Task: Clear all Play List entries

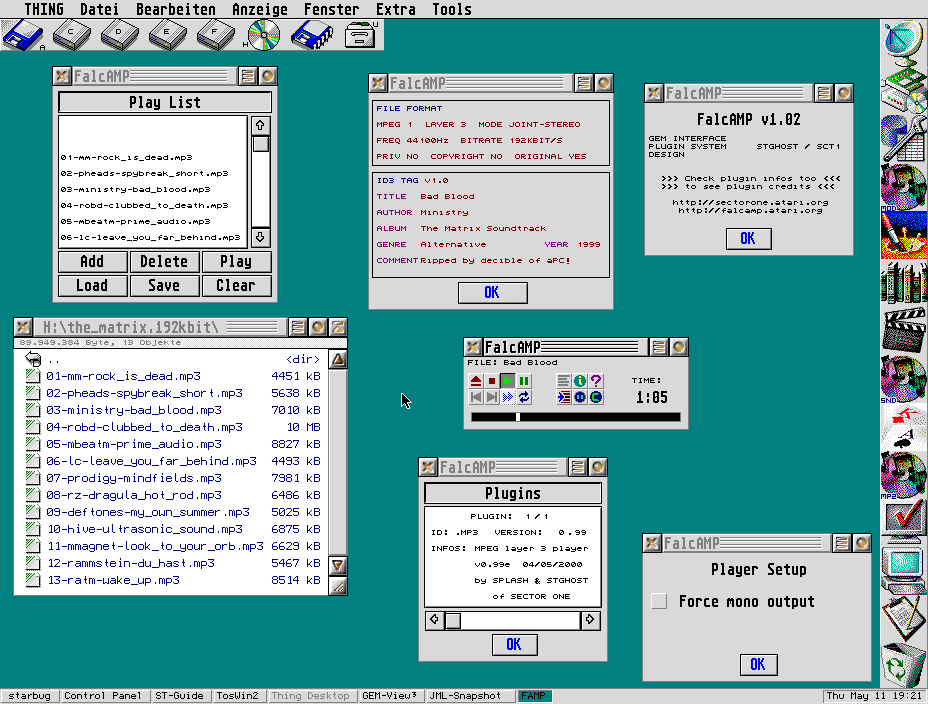Action: [x=236, y=286]
